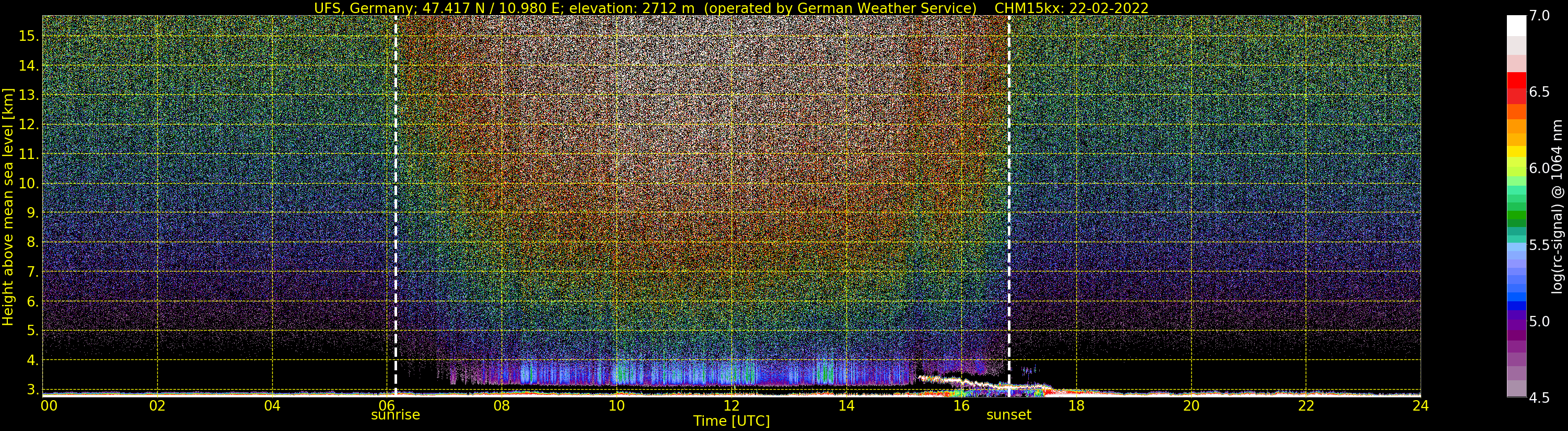Screen dimensions: 1568x431
Task: Click the 'sunrise' label below the axis
Action: [x=396, y=415]
